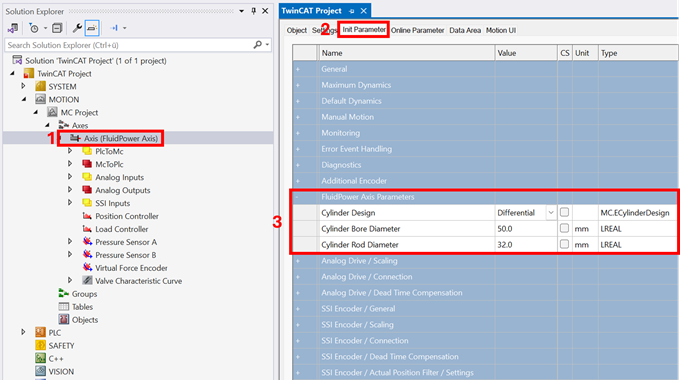Click the Objects node icon
The width and height of the screenshot is (680, 380).
[x=64, y=320]
